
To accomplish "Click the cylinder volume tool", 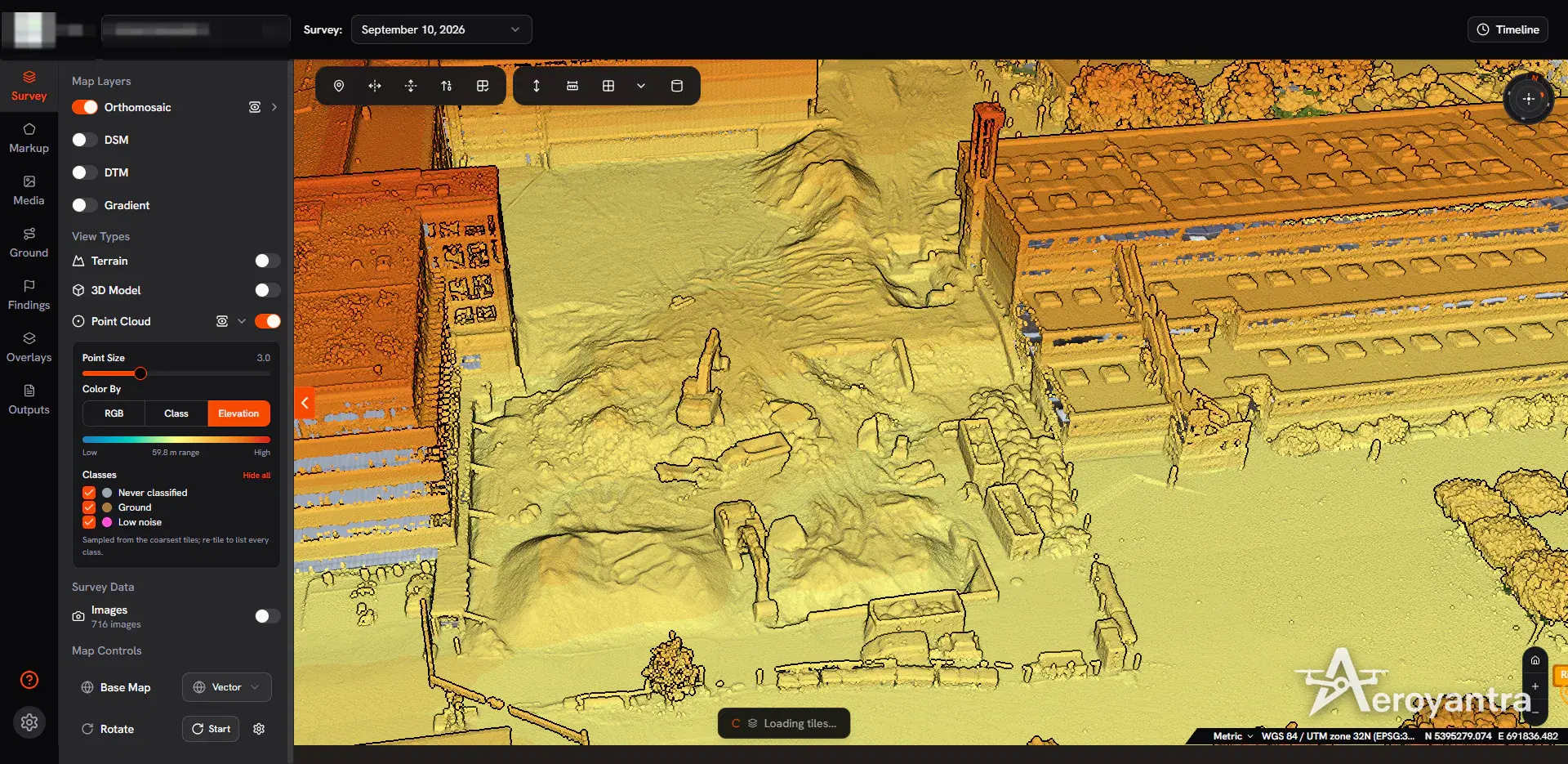I will pyautogui.click(x=677, y=86).
